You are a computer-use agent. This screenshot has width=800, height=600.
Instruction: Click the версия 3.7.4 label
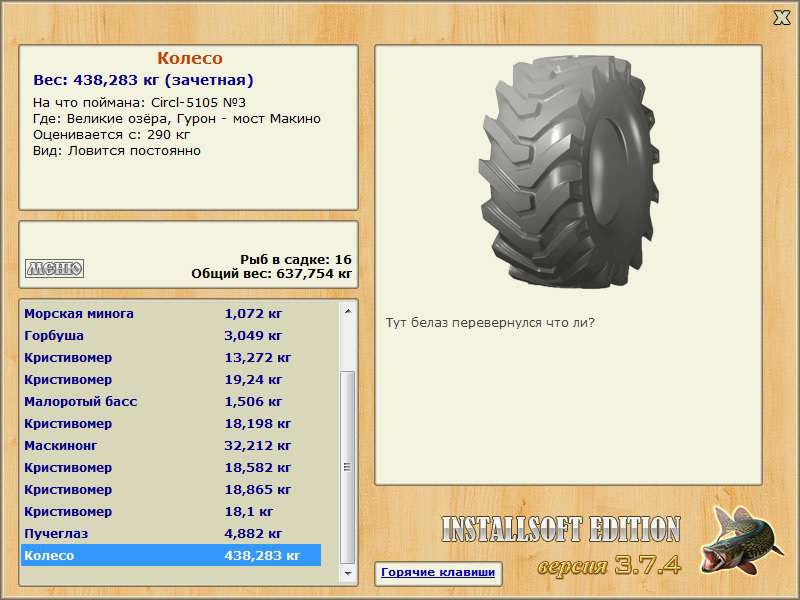(x=610, y=565)
